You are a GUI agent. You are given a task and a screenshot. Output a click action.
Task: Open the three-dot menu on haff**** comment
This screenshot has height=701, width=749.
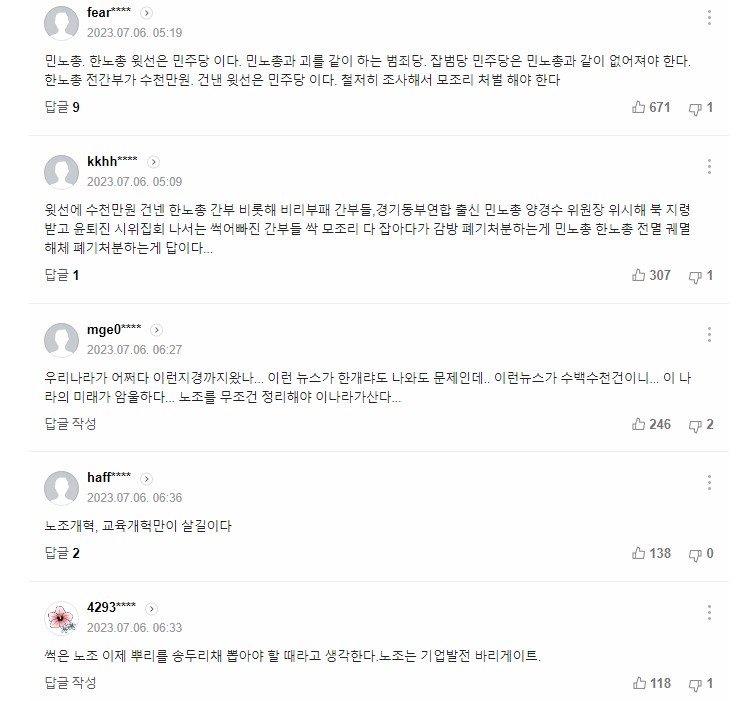(710, 484)
